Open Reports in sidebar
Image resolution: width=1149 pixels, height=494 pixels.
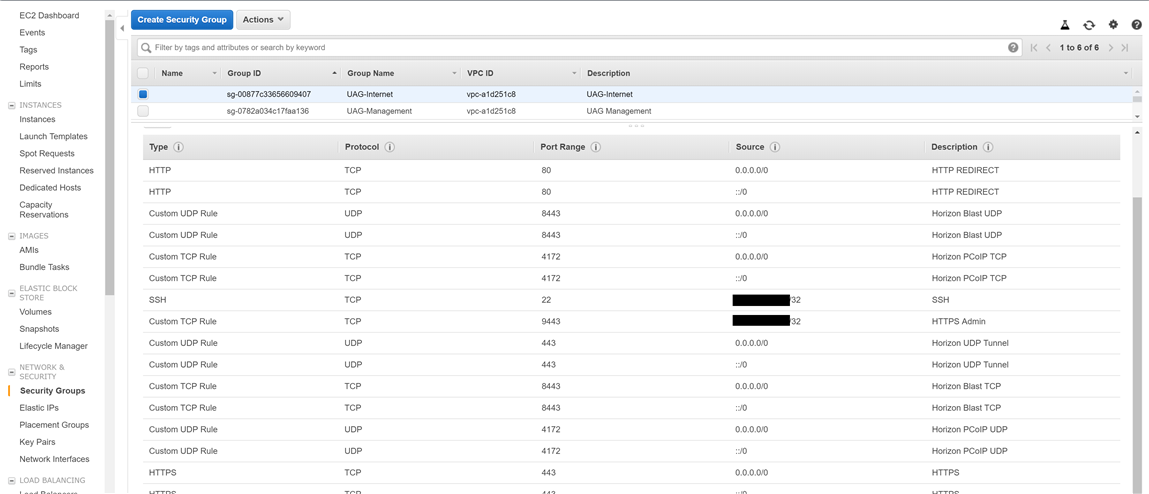tap(34, 67)
